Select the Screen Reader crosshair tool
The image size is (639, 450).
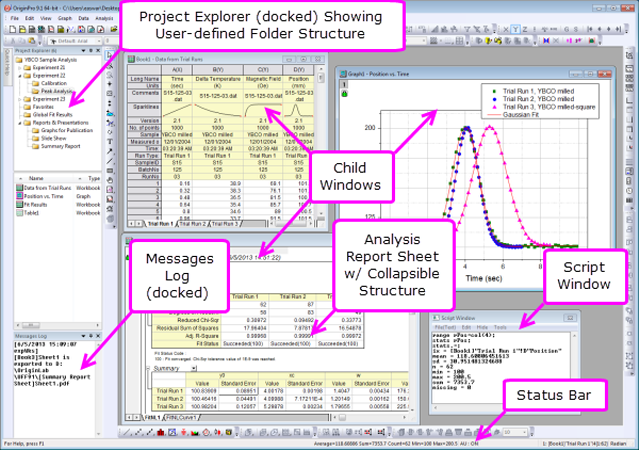pyautogui.click(x=110, y=84)
